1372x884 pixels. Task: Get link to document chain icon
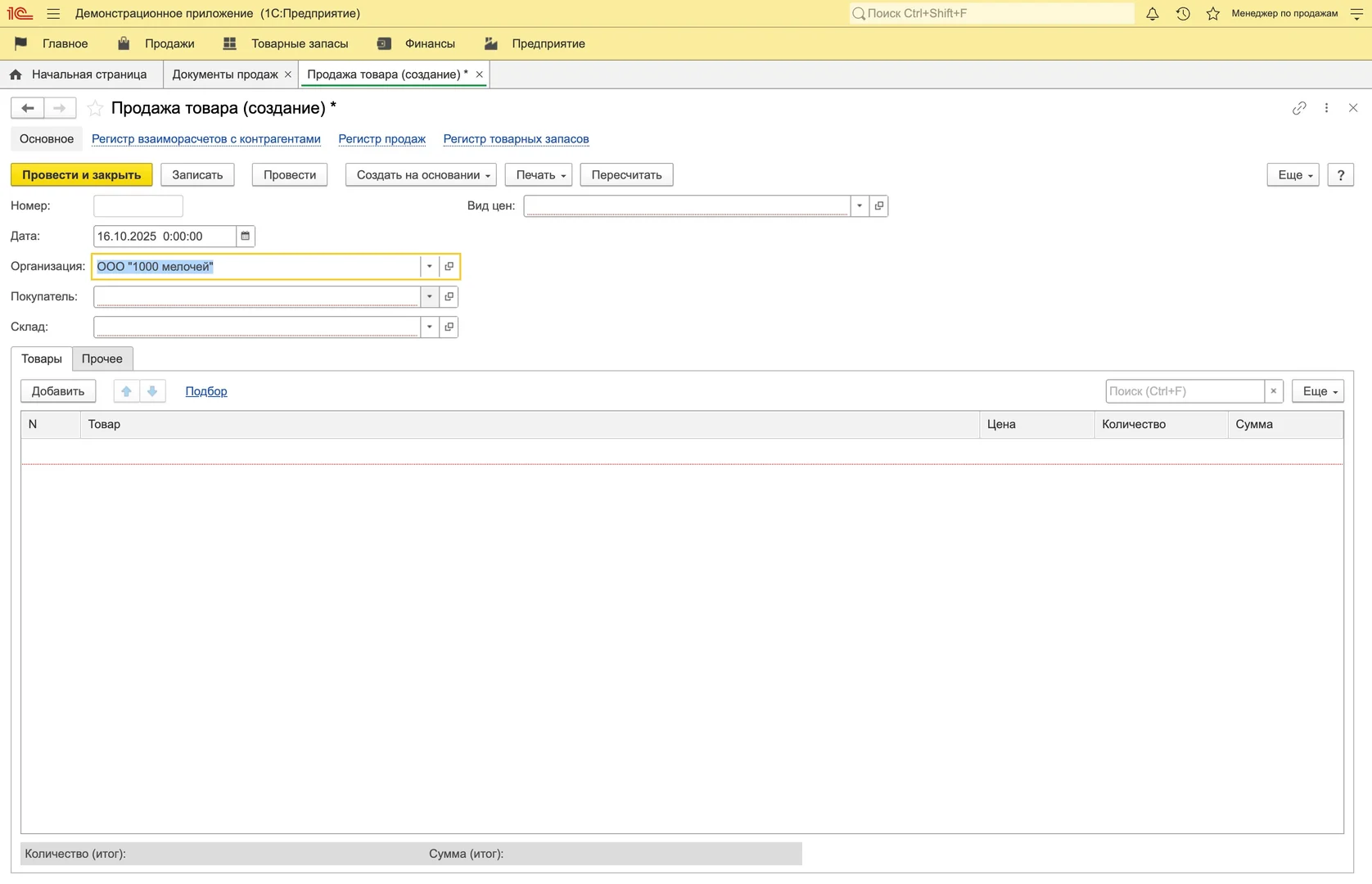click(x=1299, y=108)
